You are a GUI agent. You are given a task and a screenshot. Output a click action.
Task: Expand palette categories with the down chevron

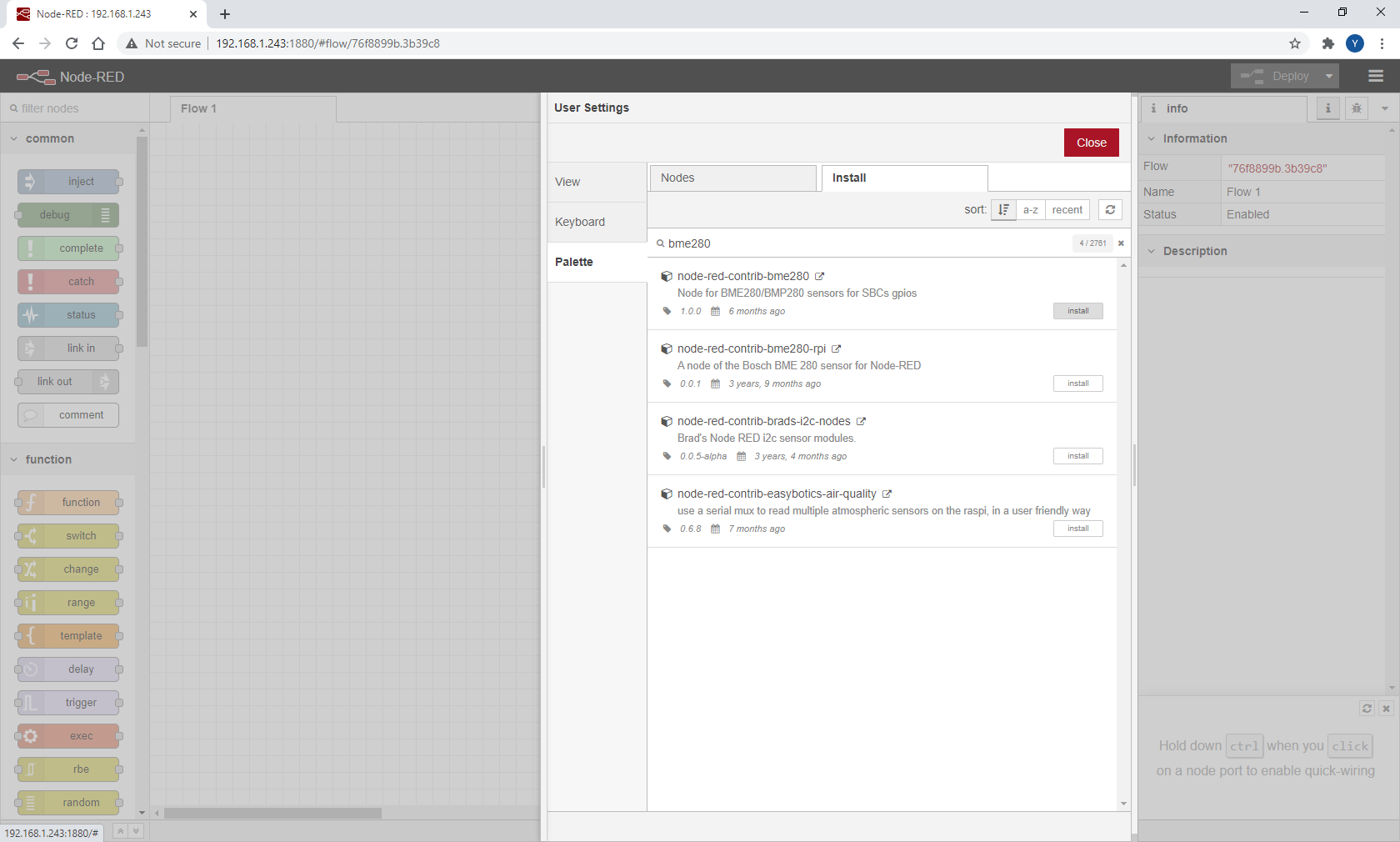137,831
